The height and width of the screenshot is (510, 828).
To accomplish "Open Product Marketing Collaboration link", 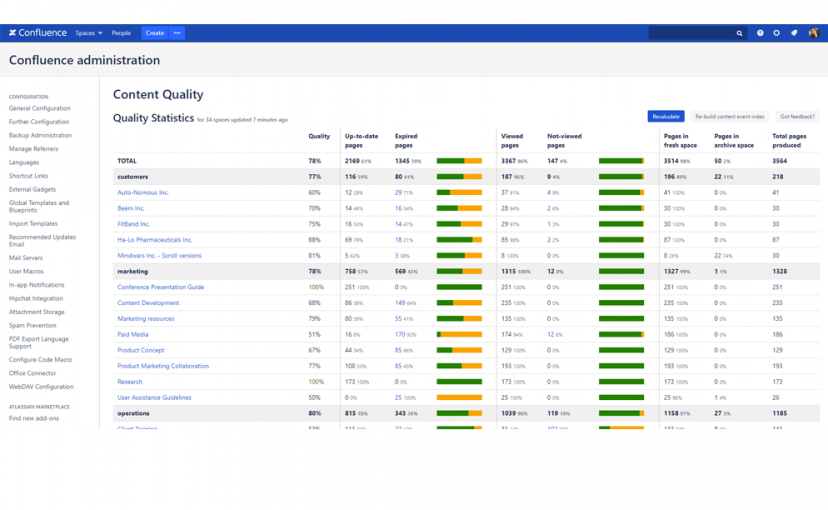I will pos(163,366).
